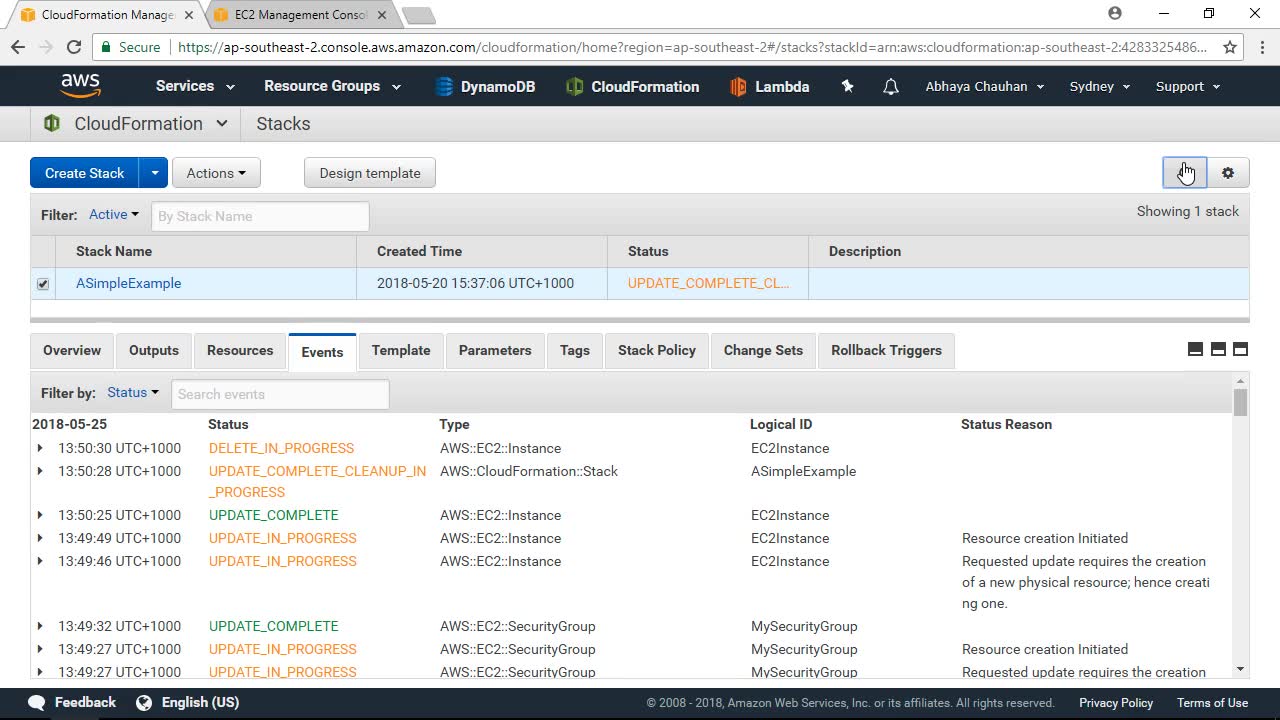Click the By Stack Name filter field
The image size is (1280, 720).
pos(260,216)
